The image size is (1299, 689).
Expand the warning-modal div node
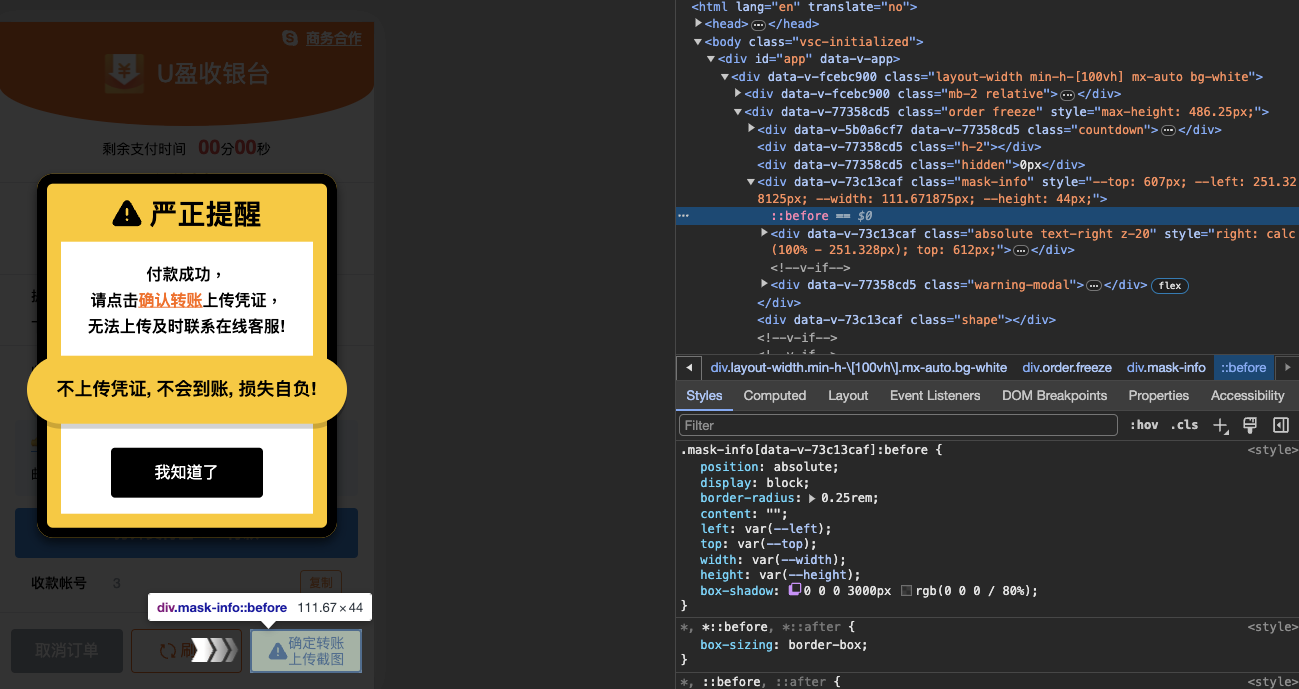click(x=765, y=285)
